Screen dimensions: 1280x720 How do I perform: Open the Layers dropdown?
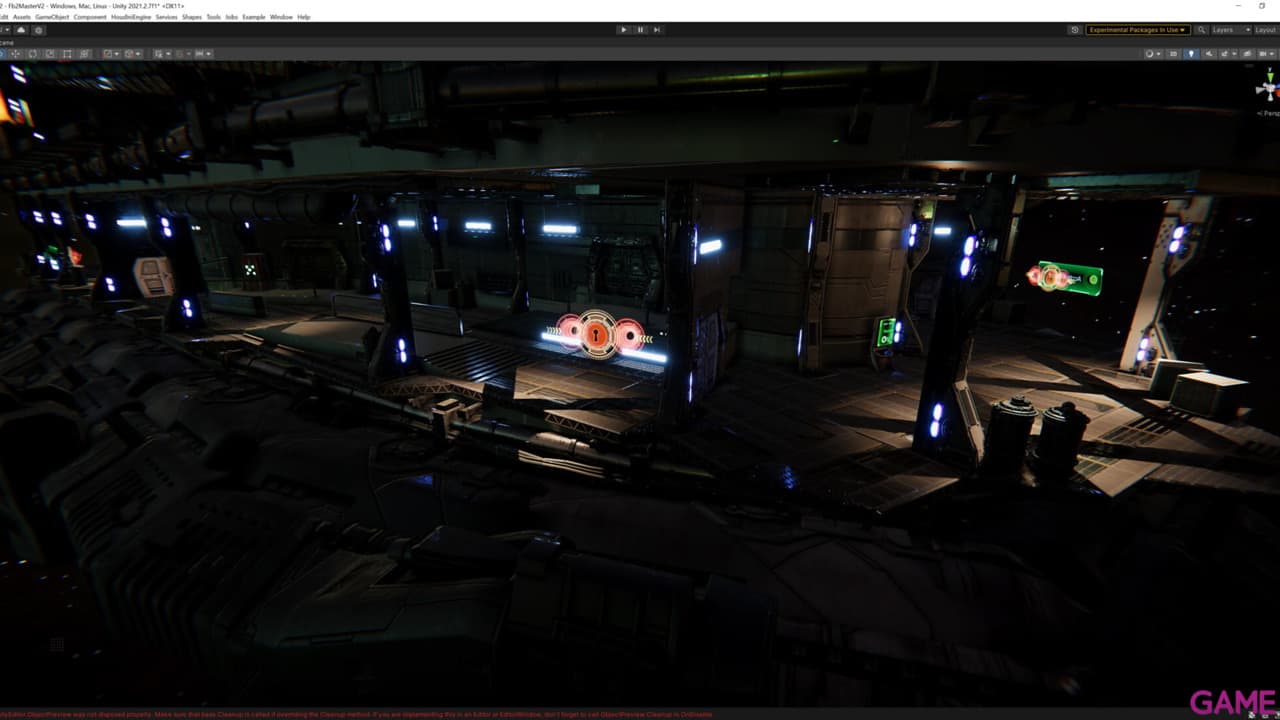pos(1230,30)
